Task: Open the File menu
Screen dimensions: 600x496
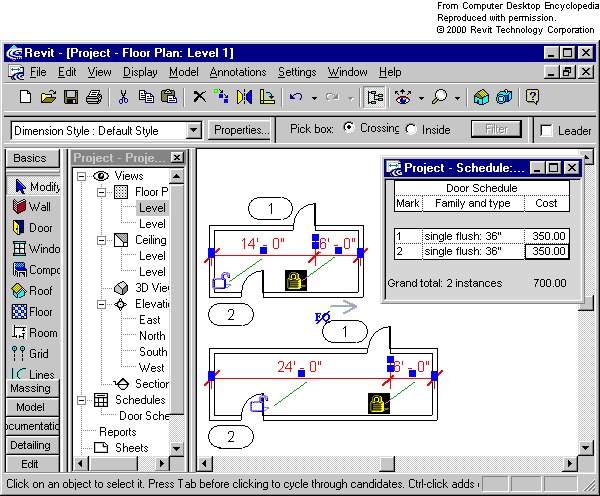Action: pos(38,72)
